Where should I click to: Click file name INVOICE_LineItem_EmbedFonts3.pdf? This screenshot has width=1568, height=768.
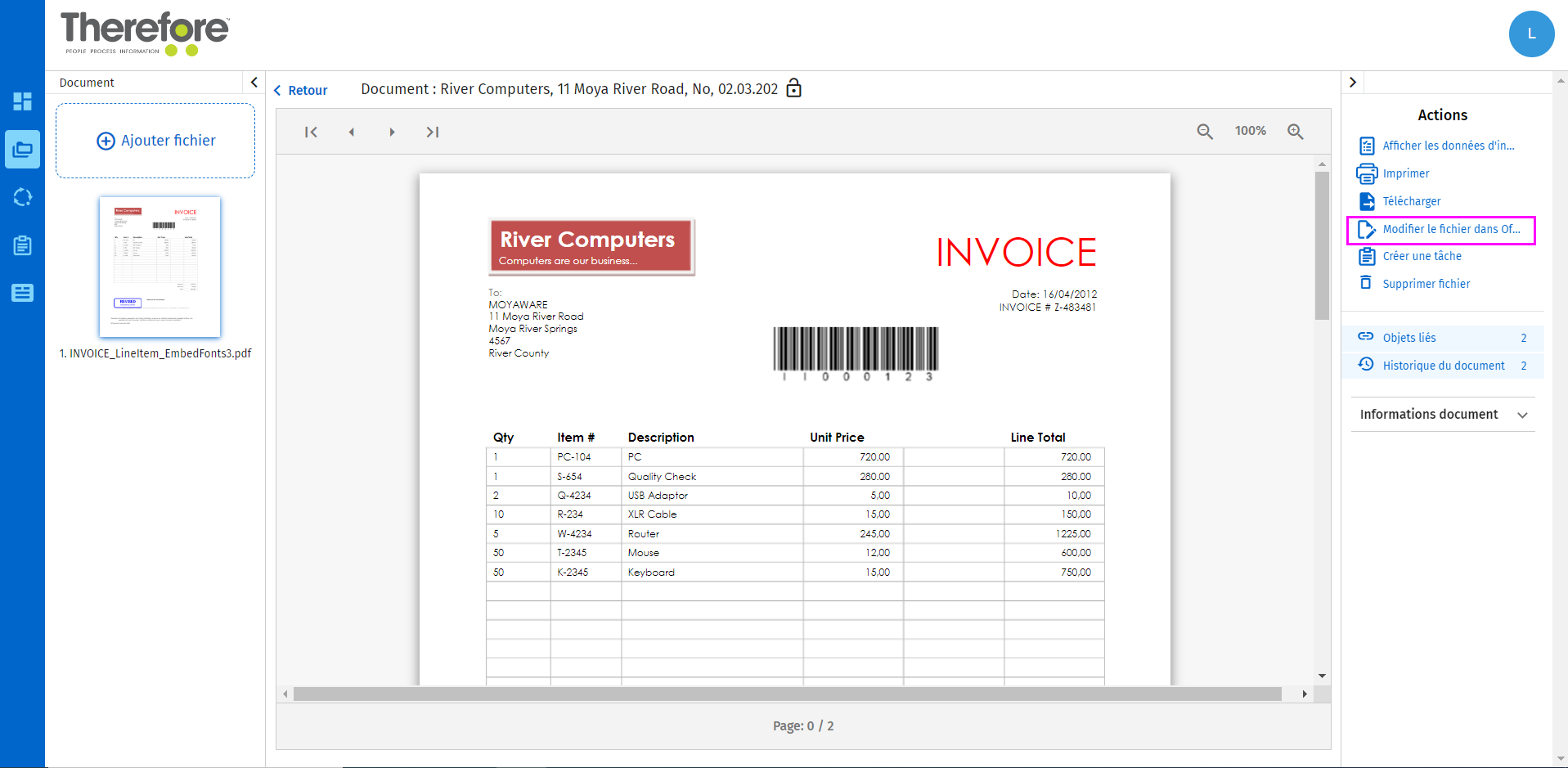coord(155,353)
